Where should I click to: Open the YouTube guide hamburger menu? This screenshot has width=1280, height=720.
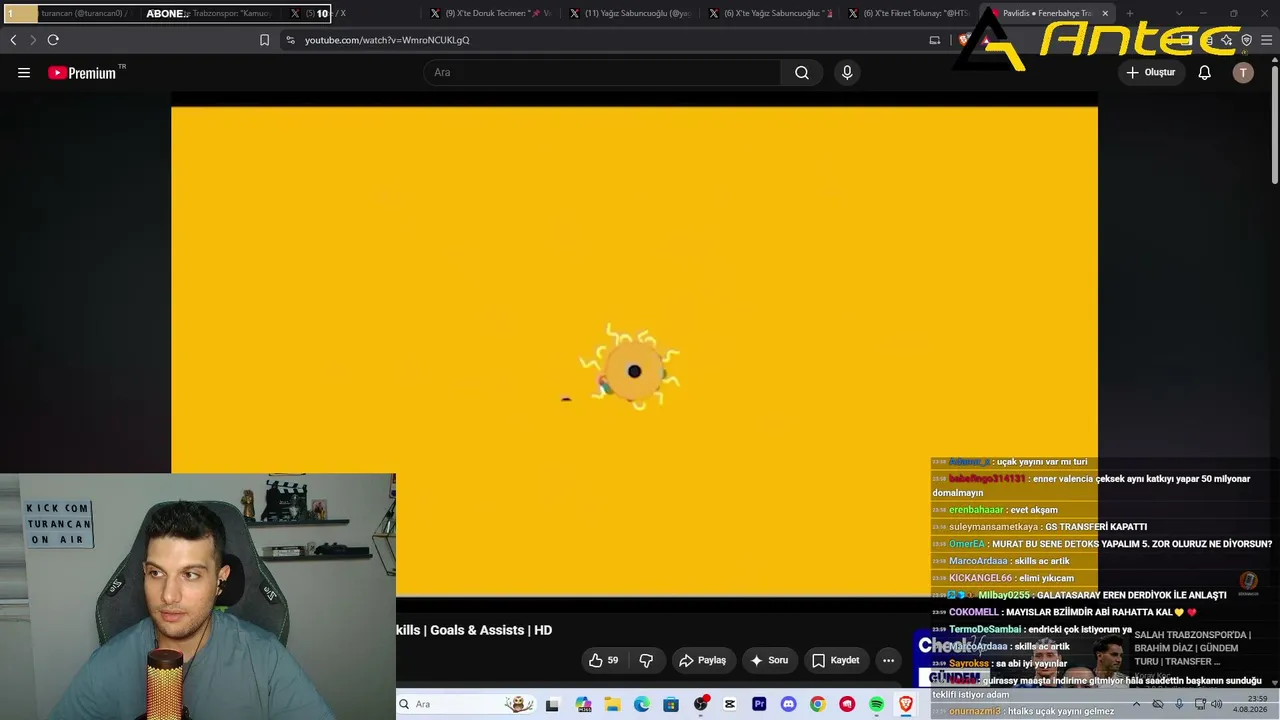24,73
